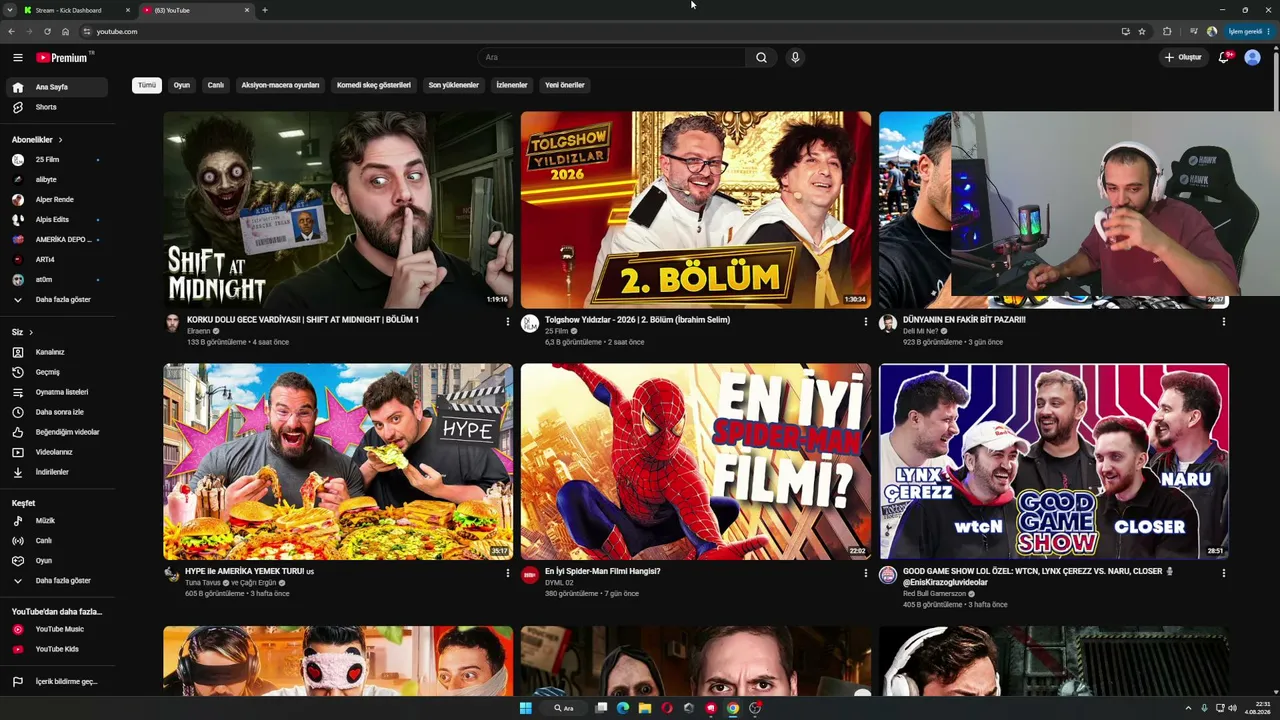Play the HYPE ile Amerika Yemek Turu thumbnail
Screen dimensions: 1280x720
(338, 462)
